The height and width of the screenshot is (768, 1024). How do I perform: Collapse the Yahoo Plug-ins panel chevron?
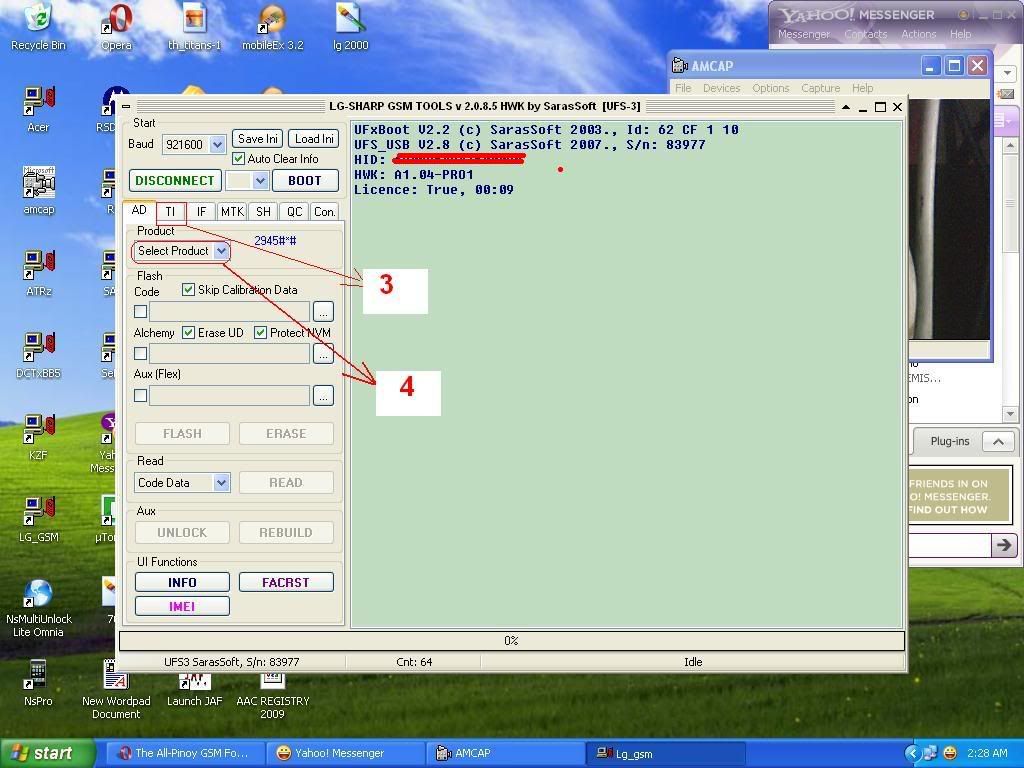click(998, 441)
